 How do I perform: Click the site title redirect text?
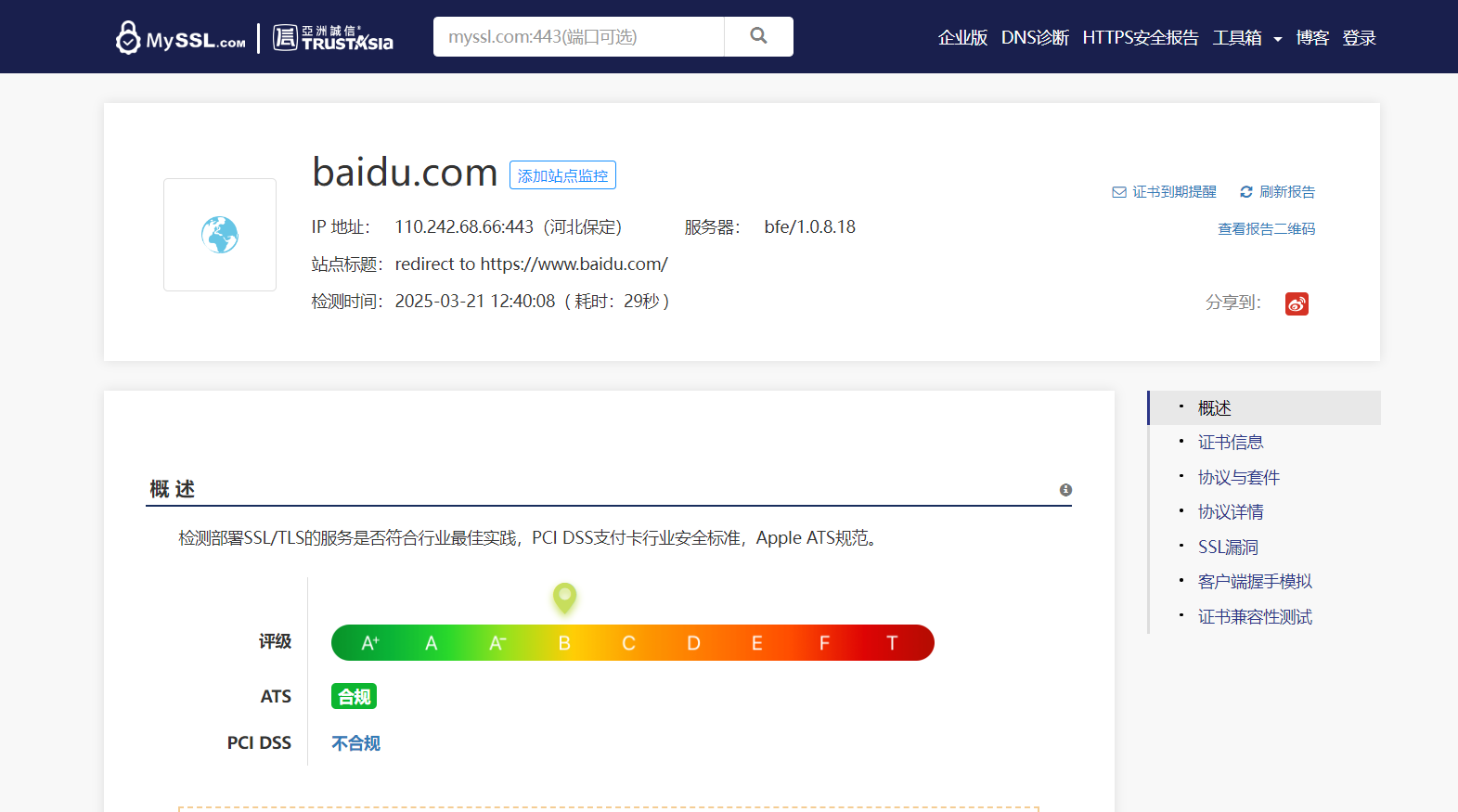coord(531,264)
